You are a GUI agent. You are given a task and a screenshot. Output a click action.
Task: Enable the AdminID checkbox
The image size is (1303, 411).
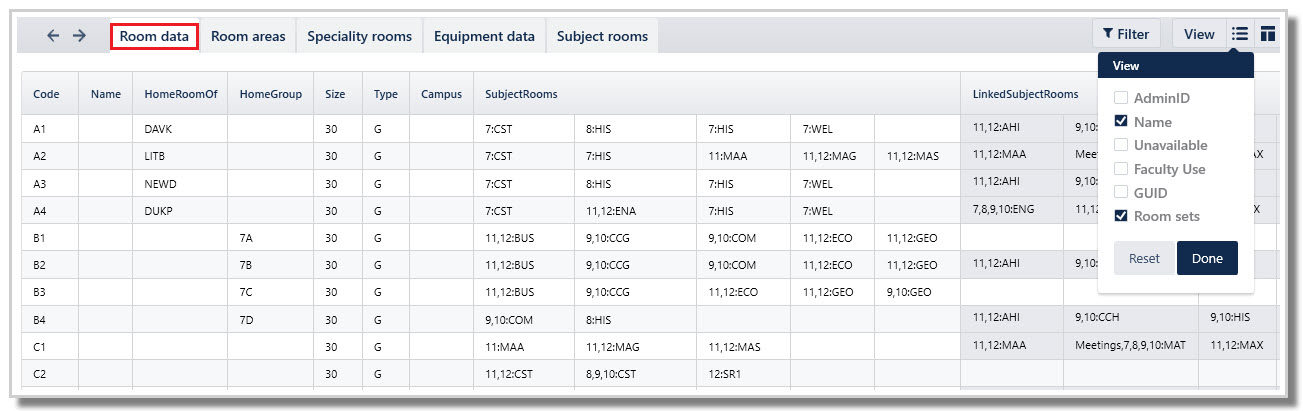1122,98
